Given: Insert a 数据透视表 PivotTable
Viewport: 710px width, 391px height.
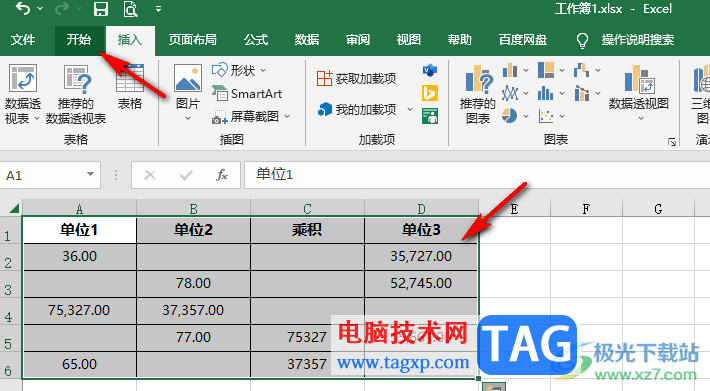Looking at the screenshot, I should click(23, 94).
